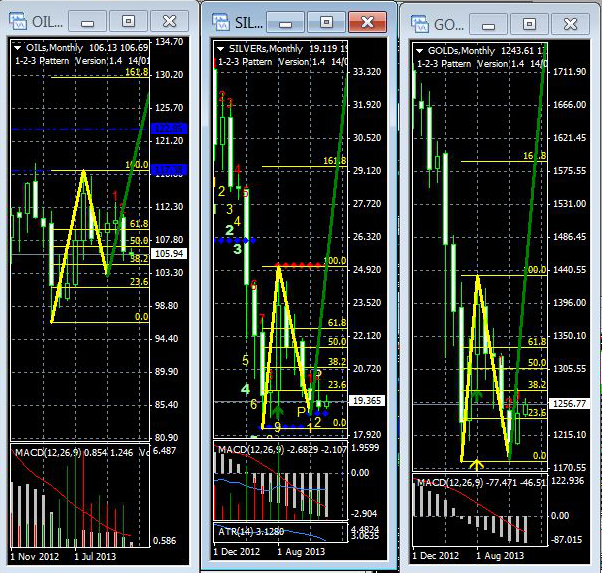Click the yellow up arrow in GOLD chart
Screen dimensions: 602x573
(x=477, y=465)
